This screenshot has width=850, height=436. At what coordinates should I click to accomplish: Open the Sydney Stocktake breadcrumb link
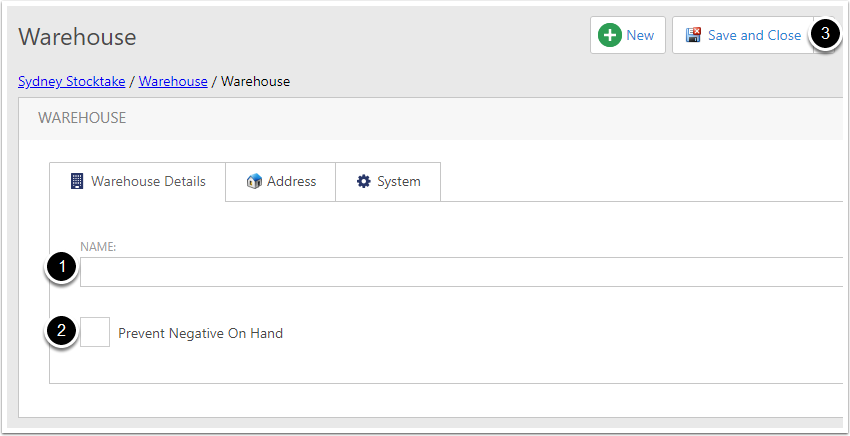click(72, 81)
